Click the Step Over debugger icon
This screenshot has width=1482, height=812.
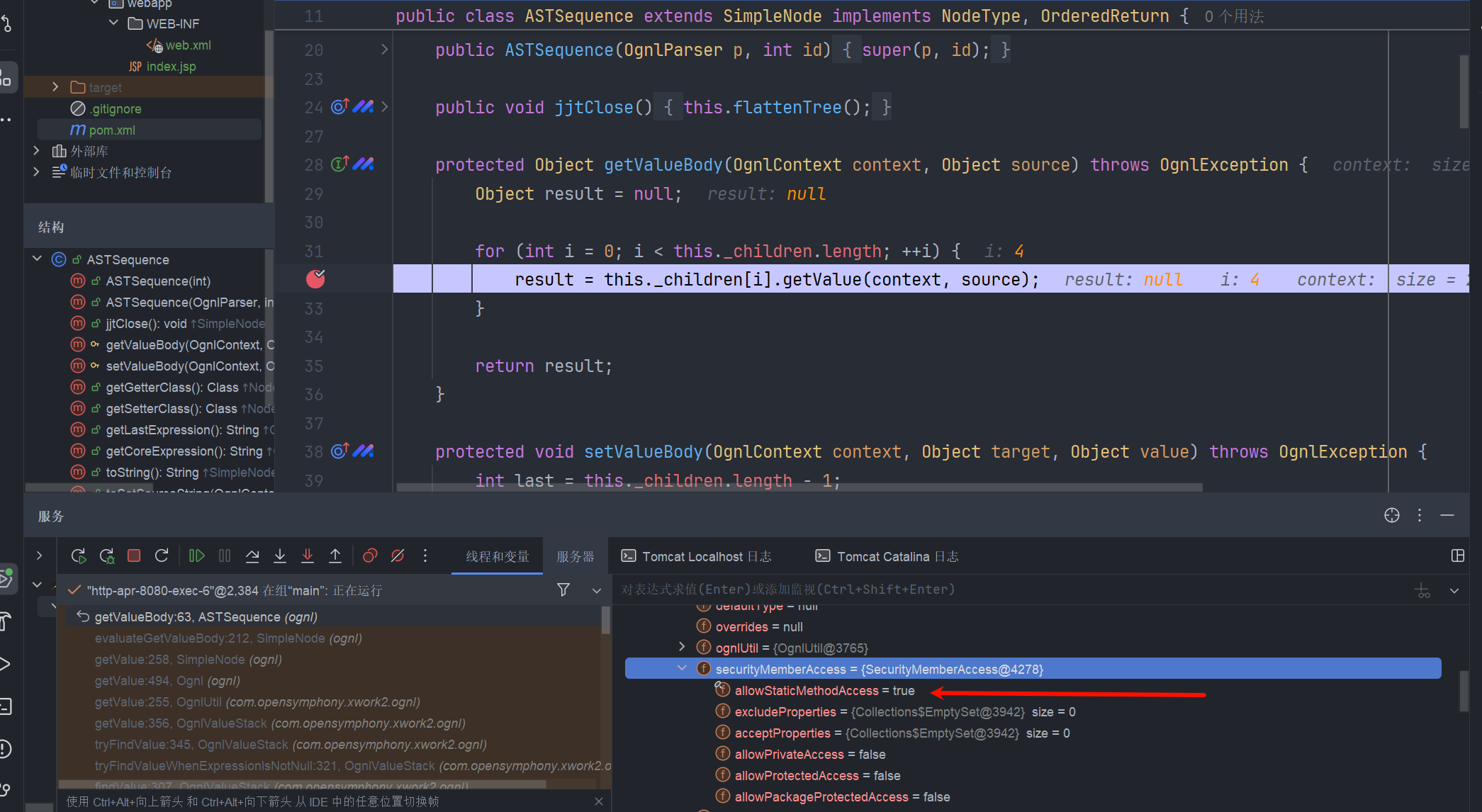(x=252, y=556)
